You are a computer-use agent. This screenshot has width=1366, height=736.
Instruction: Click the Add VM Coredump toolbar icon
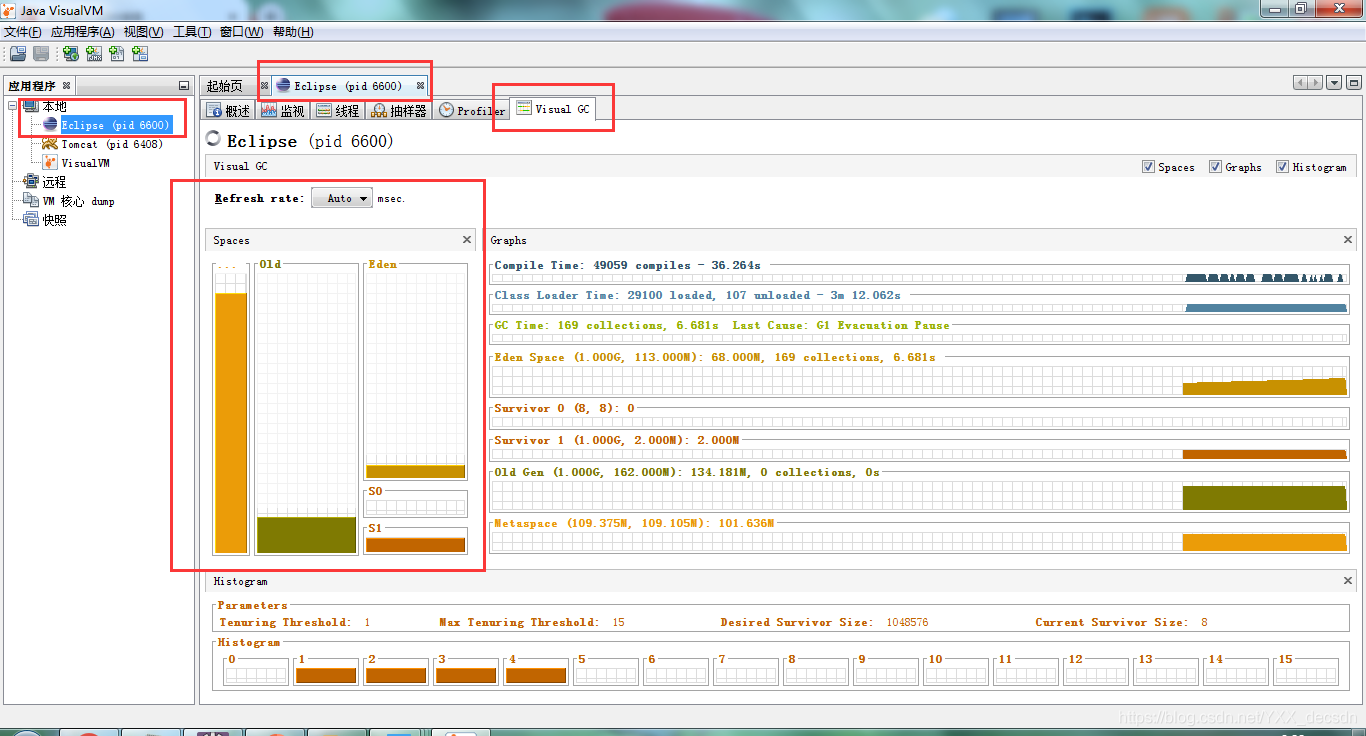[x=117, y=54]
